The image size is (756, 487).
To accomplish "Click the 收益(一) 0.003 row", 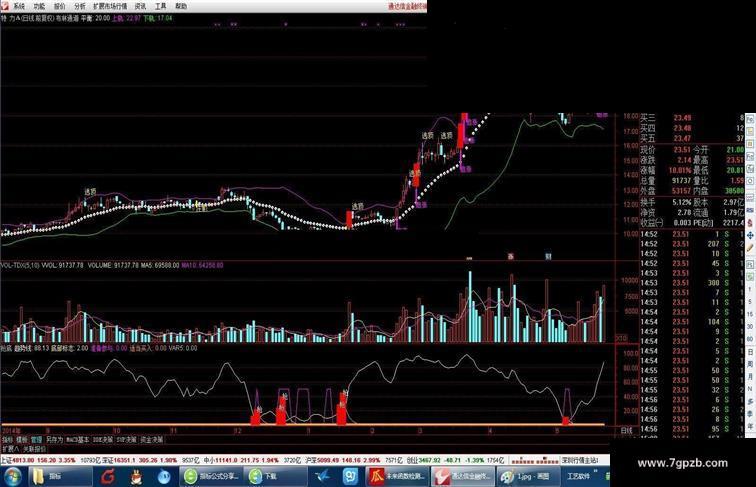I will (666, 223).
